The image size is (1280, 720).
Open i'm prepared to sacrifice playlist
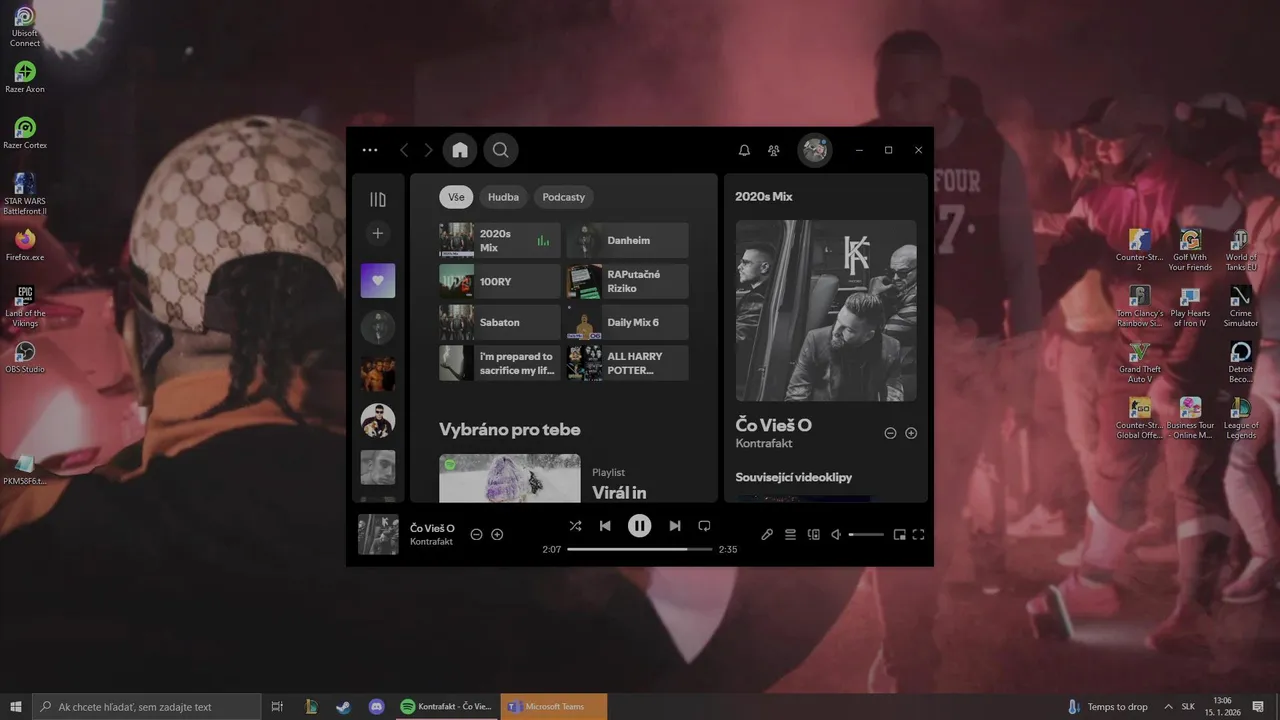(500, 363)
